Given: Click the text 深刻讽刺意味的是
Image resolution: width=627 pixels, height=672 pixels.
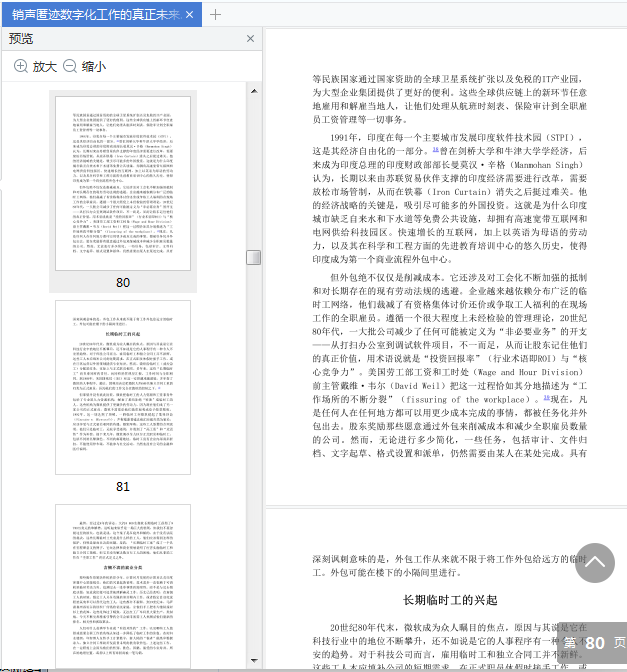Looking at the screenshot, I should click(x=349, y=559).
